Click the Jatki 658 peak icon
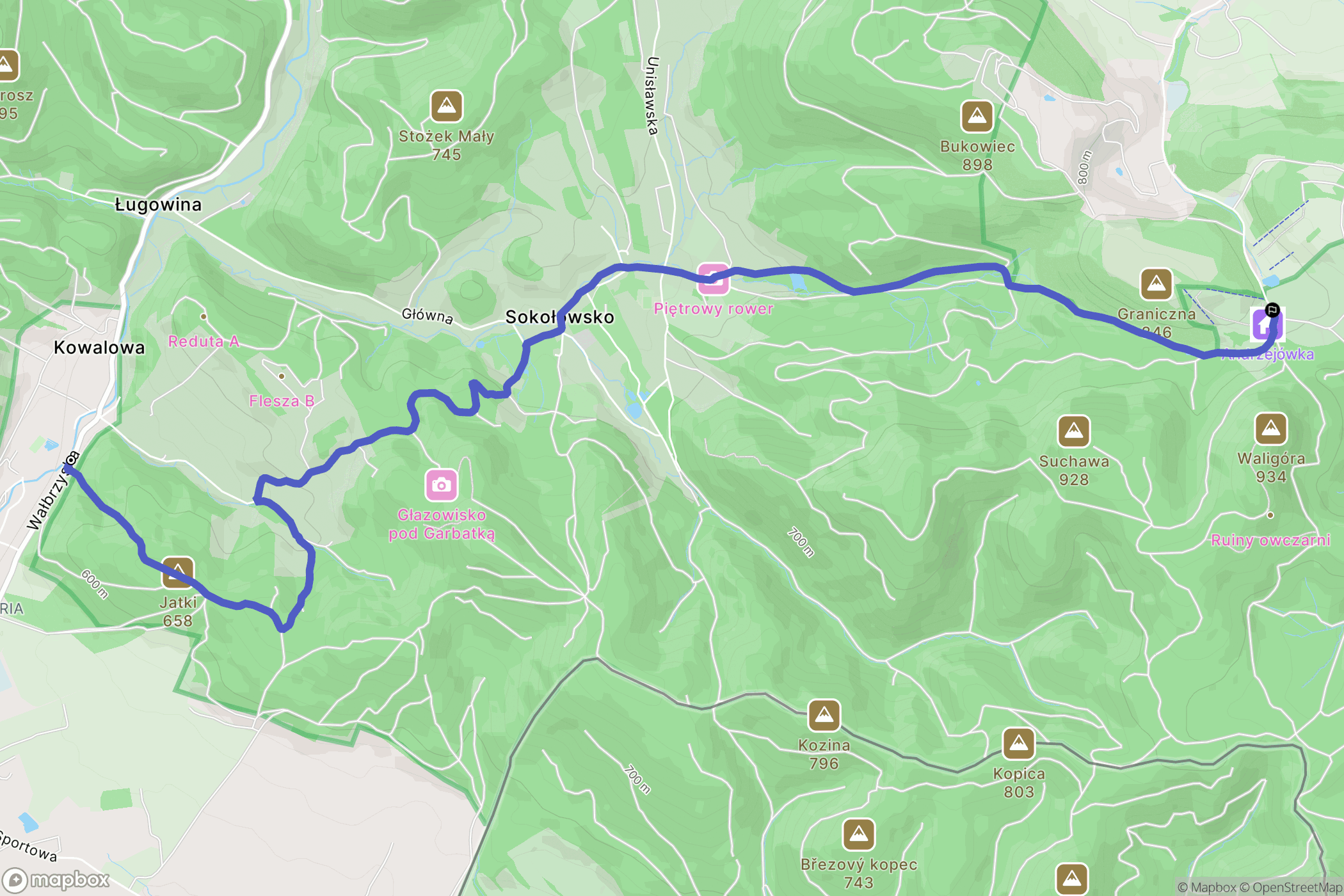 coord(178,572)
